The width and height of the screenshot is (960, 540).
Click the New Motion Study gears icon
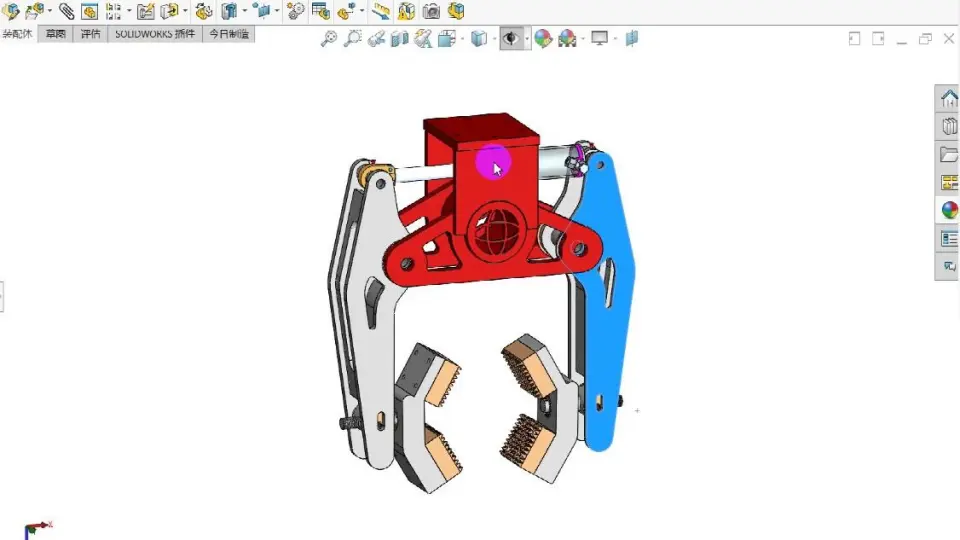[296, 10]
